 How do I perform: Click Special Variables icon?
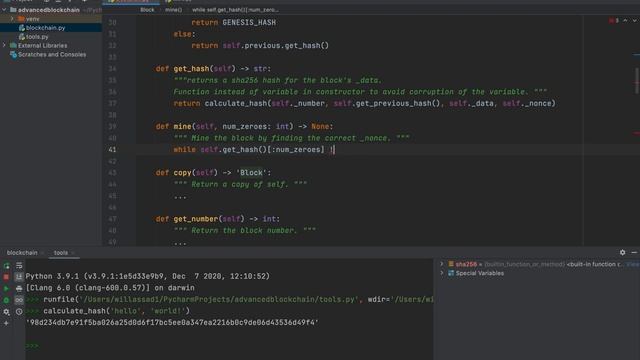coord(451,273)
